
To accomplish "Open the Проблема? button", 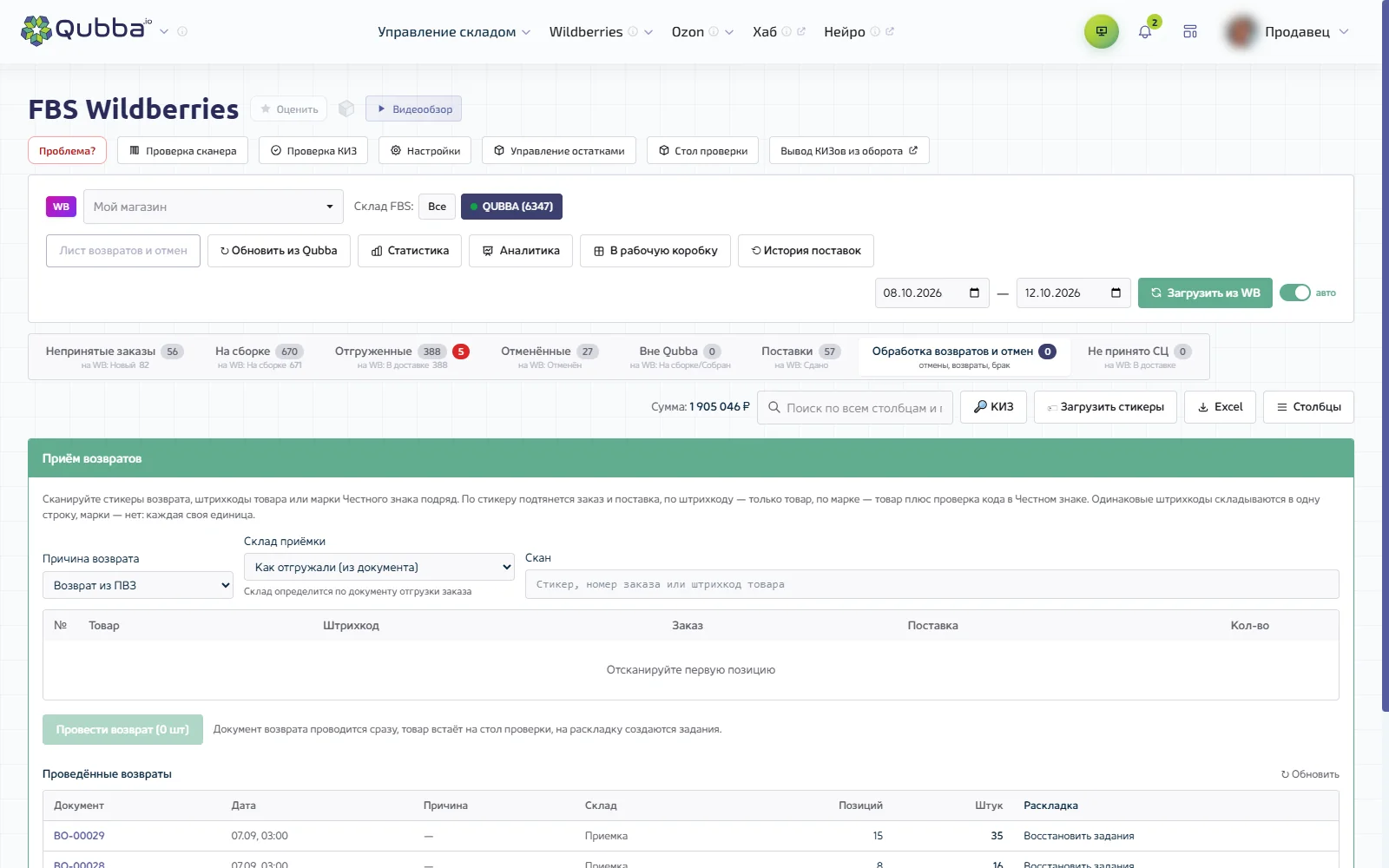I will 67,150.
